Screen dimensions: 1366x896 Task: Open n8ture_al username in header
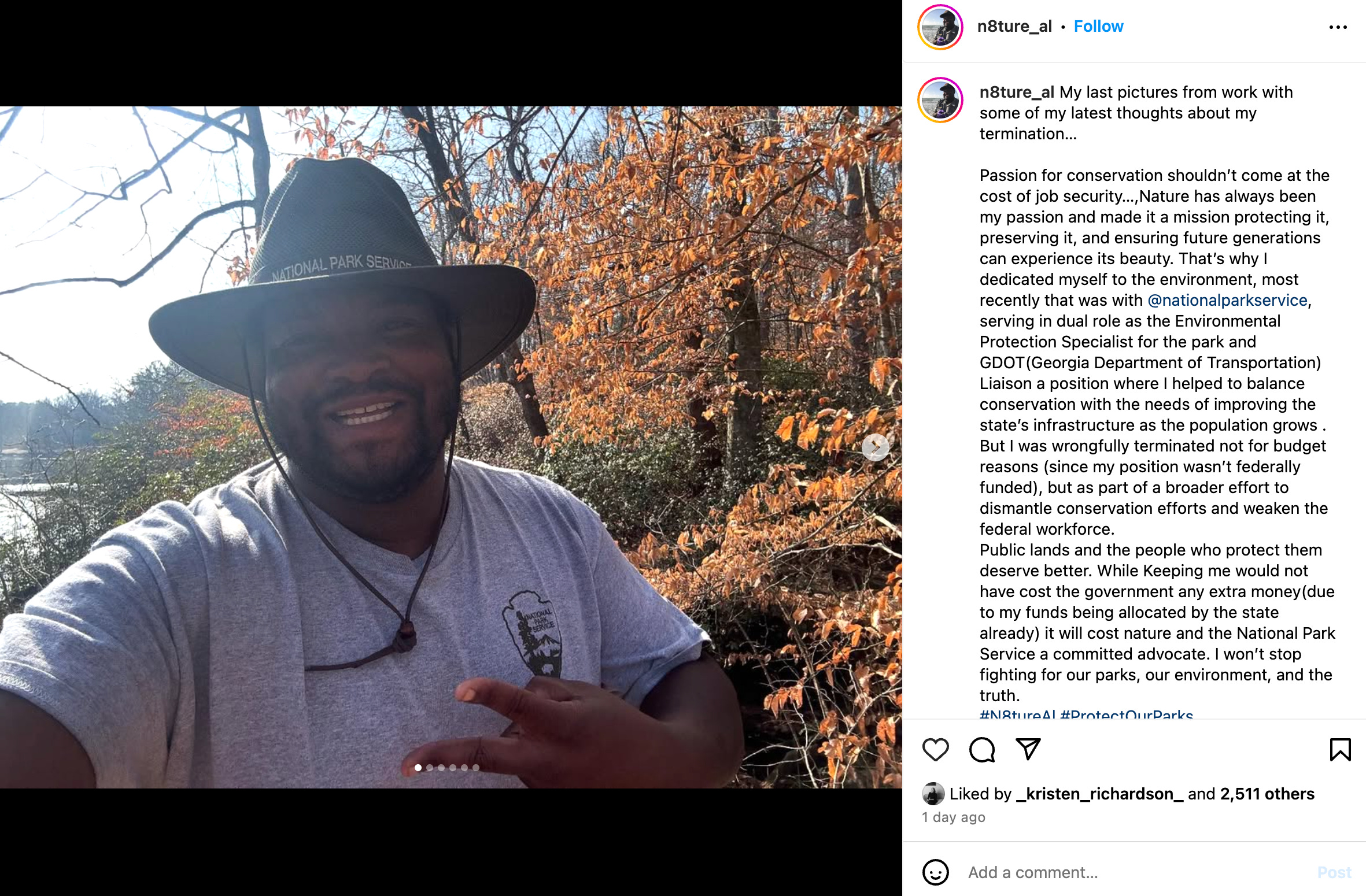(1014, 27)
